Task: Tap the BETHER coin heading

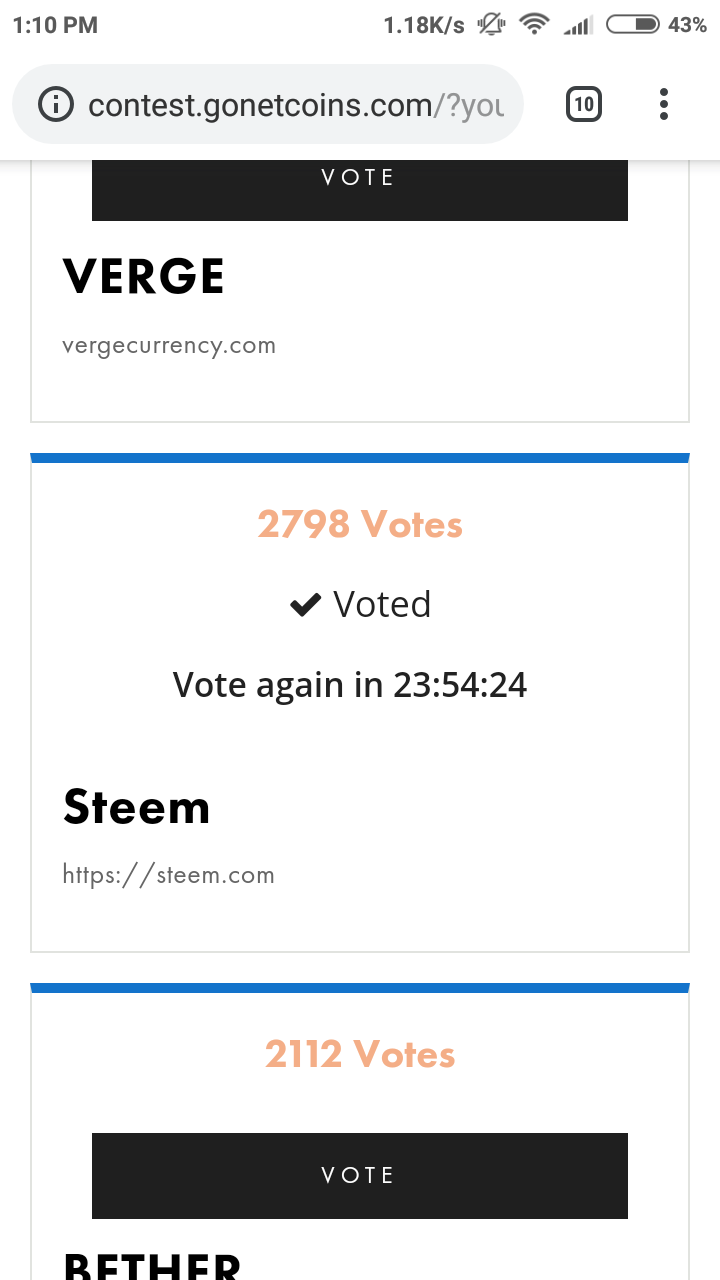Action: point(152,1264)
